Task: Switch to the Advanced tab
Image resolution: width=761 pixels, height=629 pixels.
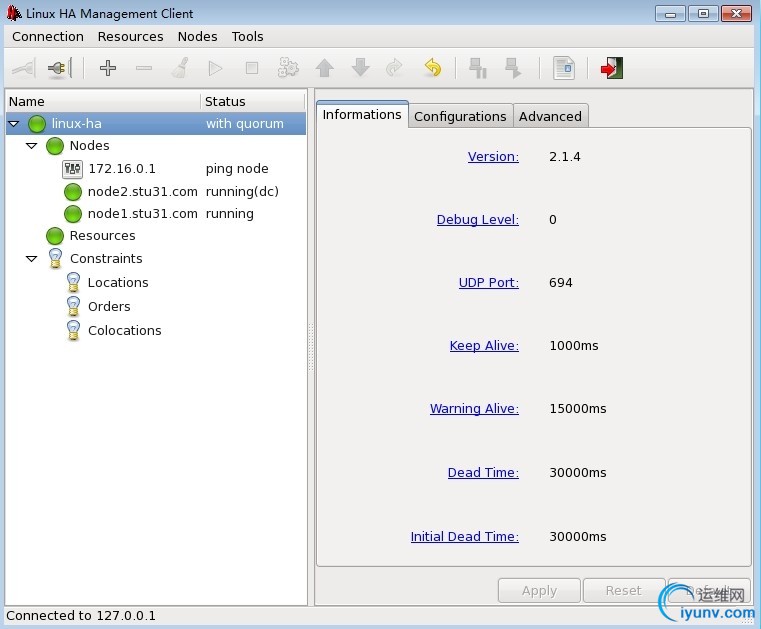Action: click(550, 116)
